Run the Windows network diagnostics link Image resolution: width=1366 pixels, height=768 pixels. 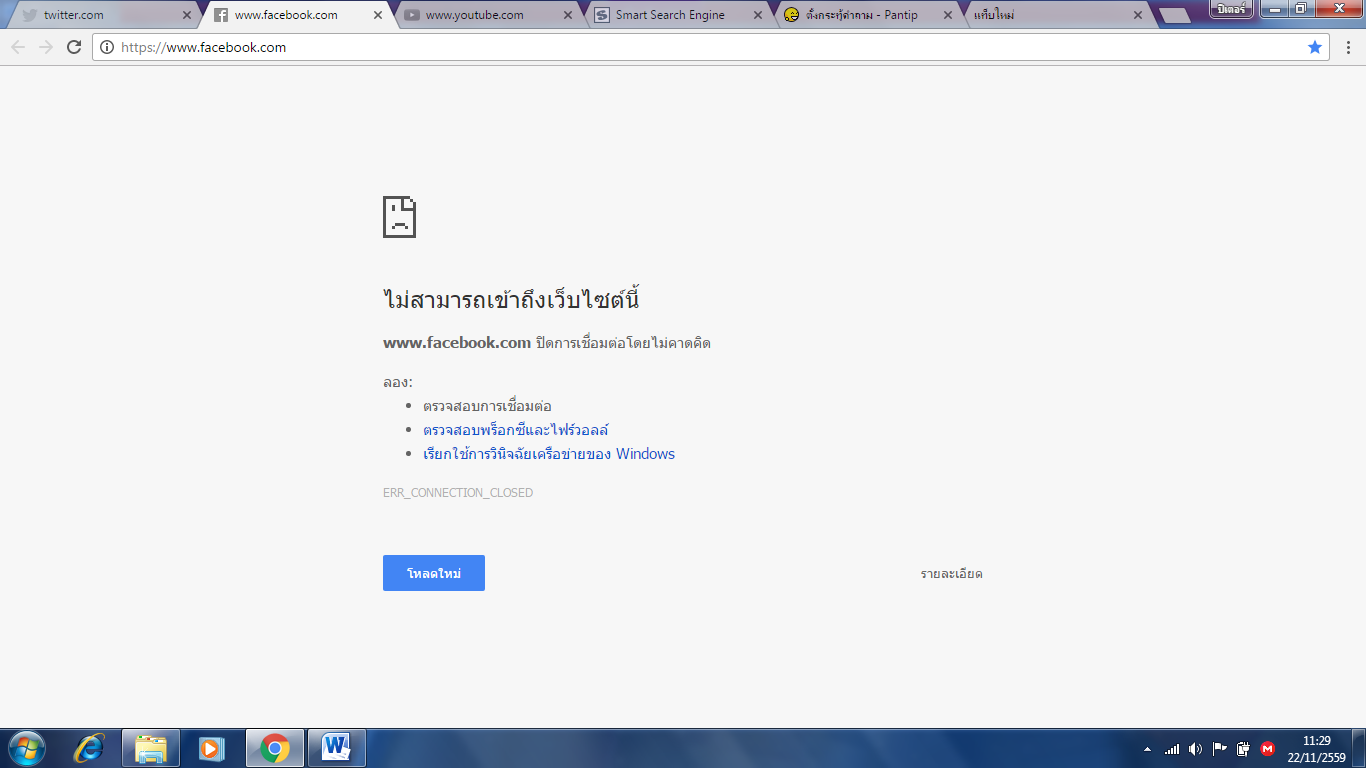tap(549, 454)
